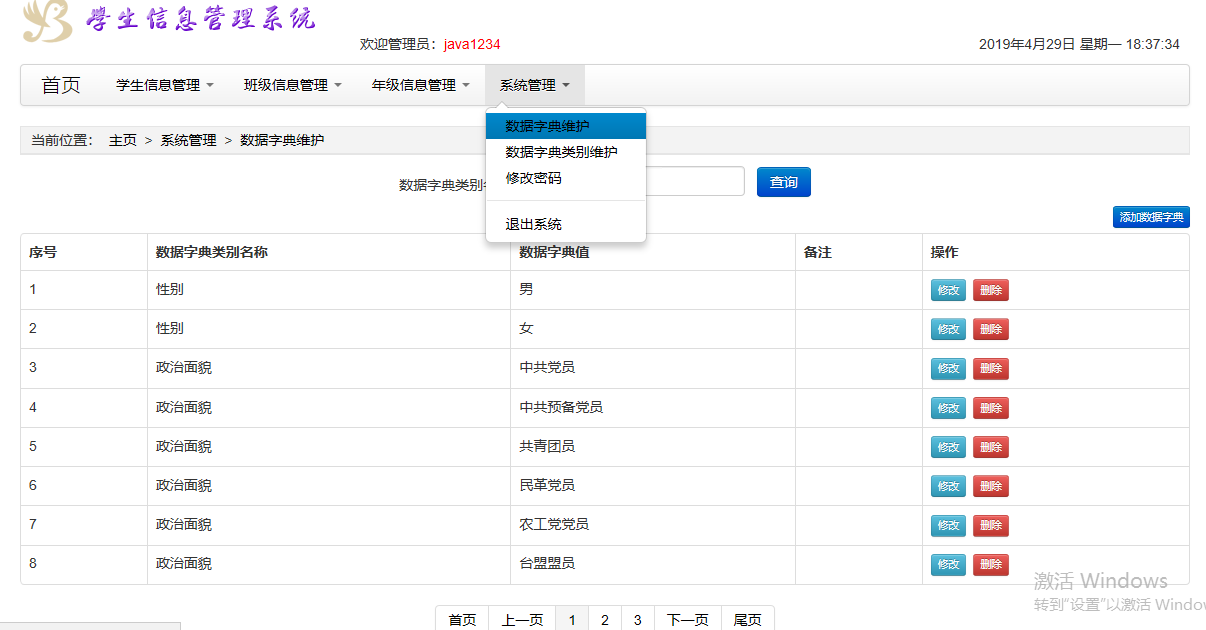Open the 学生信息管理 dropdown menu
1206x630 pixels.
click(165, 85)
